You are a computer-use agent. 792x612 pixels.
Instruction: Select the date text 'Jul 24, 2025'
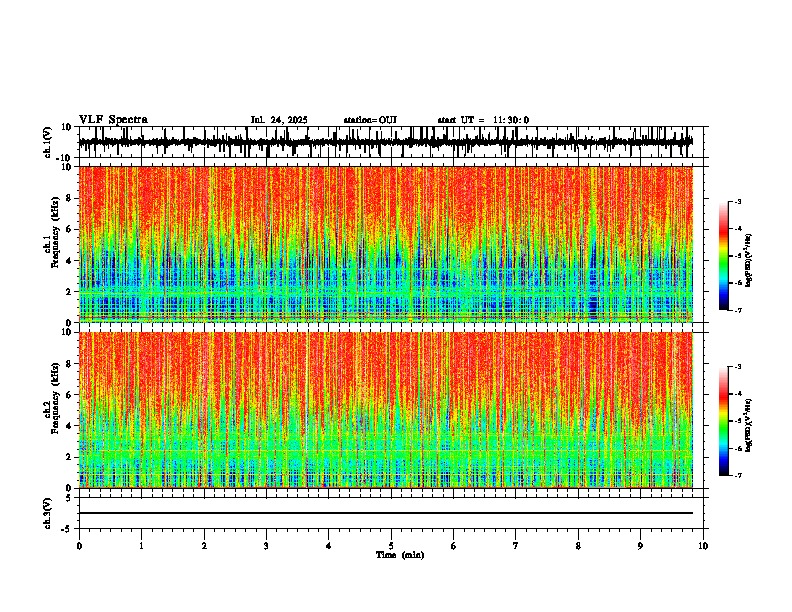click(x=279, y=120)
